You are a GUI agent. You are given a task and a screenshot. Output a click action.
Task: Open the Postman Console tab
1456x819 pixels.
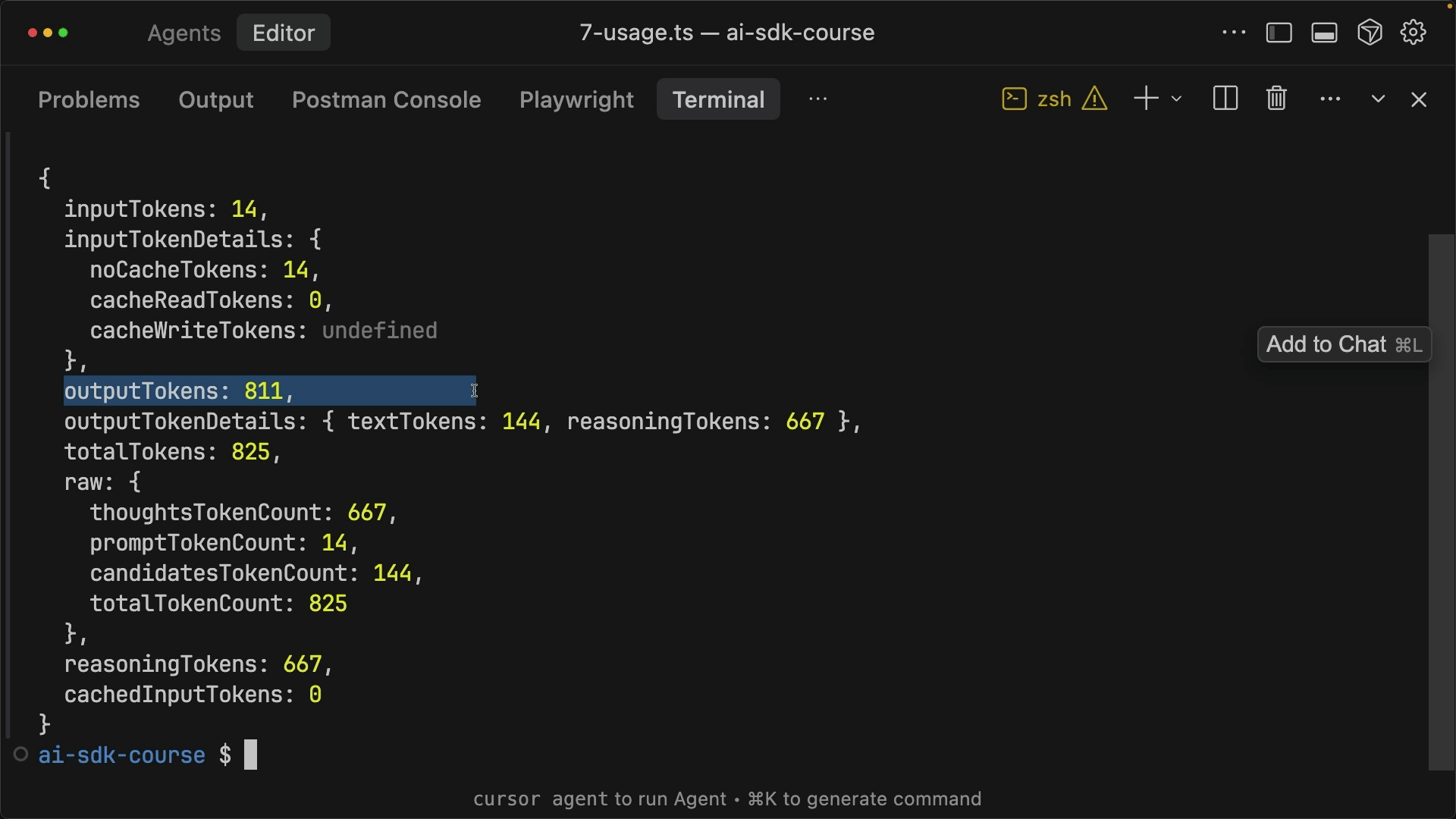pos(386,99)
